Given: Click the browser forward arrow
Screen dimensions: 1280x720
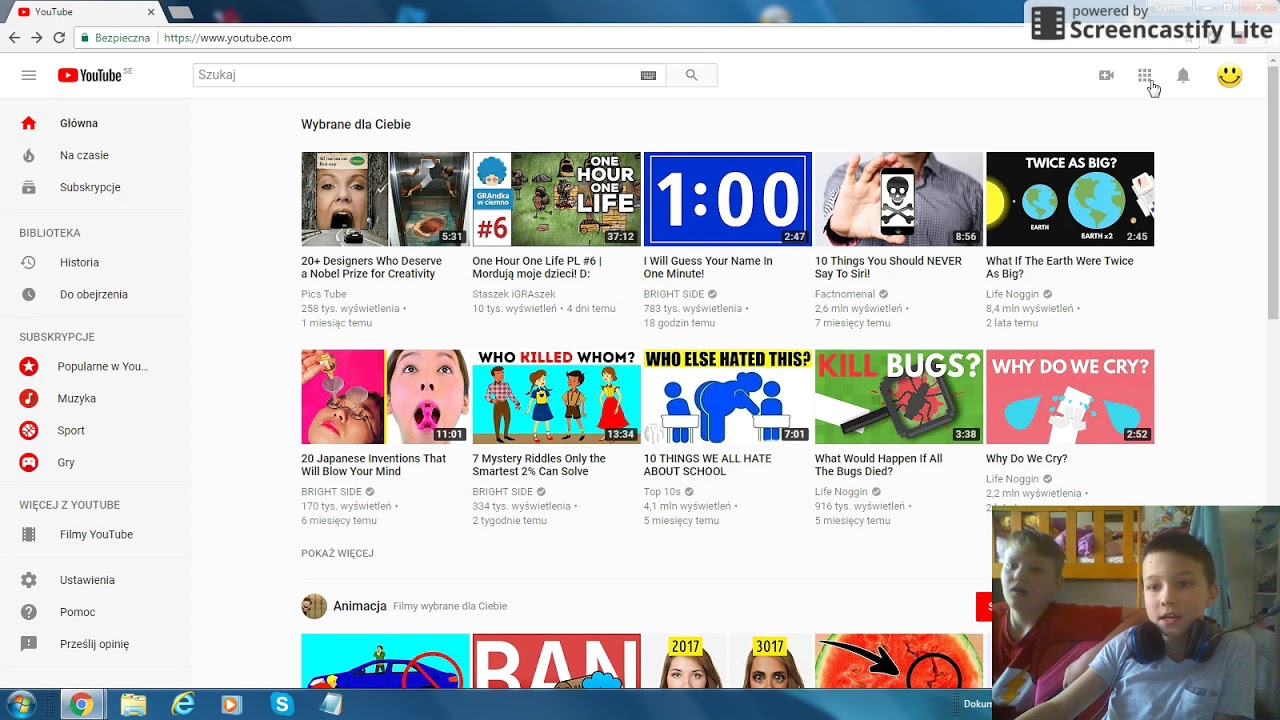Looking at the screenshot, I should pos(37,38).
